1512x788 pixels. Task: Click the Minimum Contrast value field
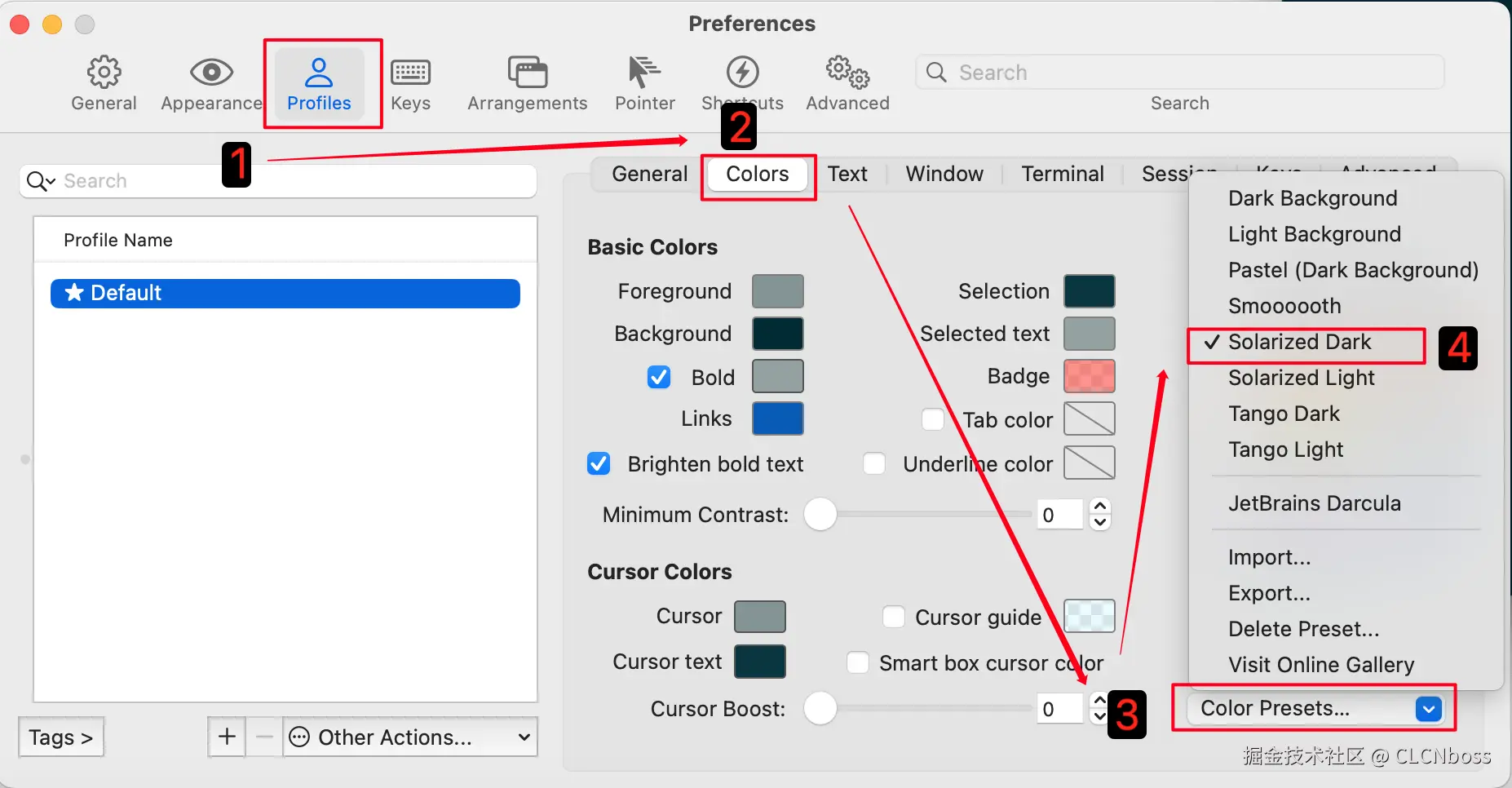click(1060, 515)
